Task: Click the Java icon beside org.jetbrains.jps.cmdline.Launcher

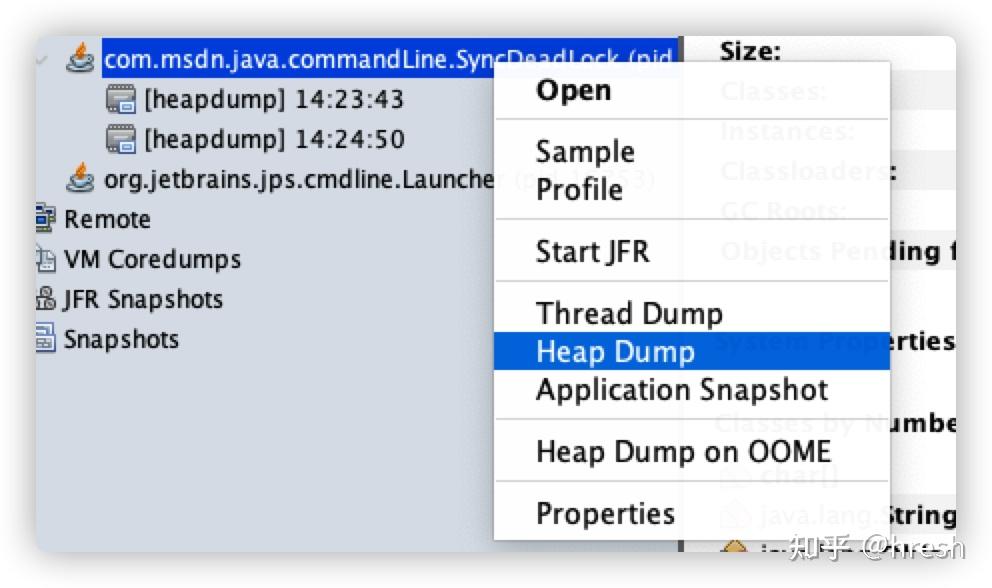Action: pos(81,179)
